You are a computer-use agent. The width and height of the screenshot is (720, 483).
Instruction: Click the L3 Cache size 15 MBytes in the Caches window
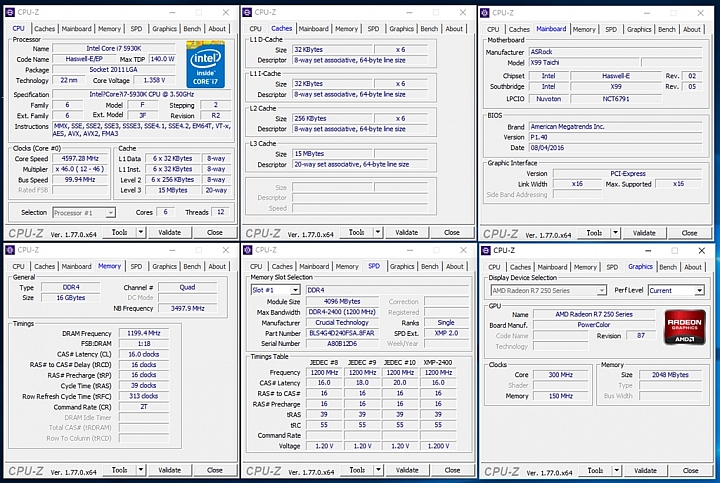[x=332, y=154]
